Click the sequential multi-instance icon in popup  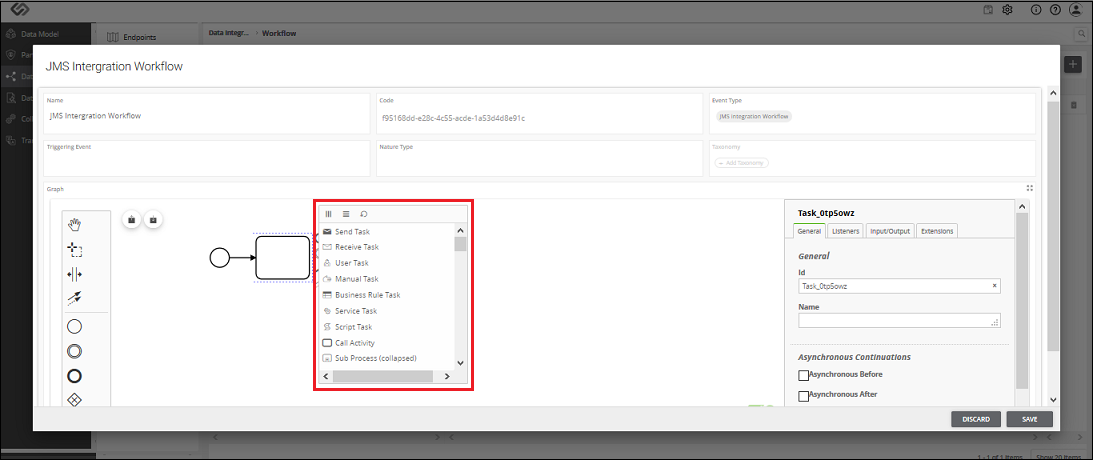point(346,214)
